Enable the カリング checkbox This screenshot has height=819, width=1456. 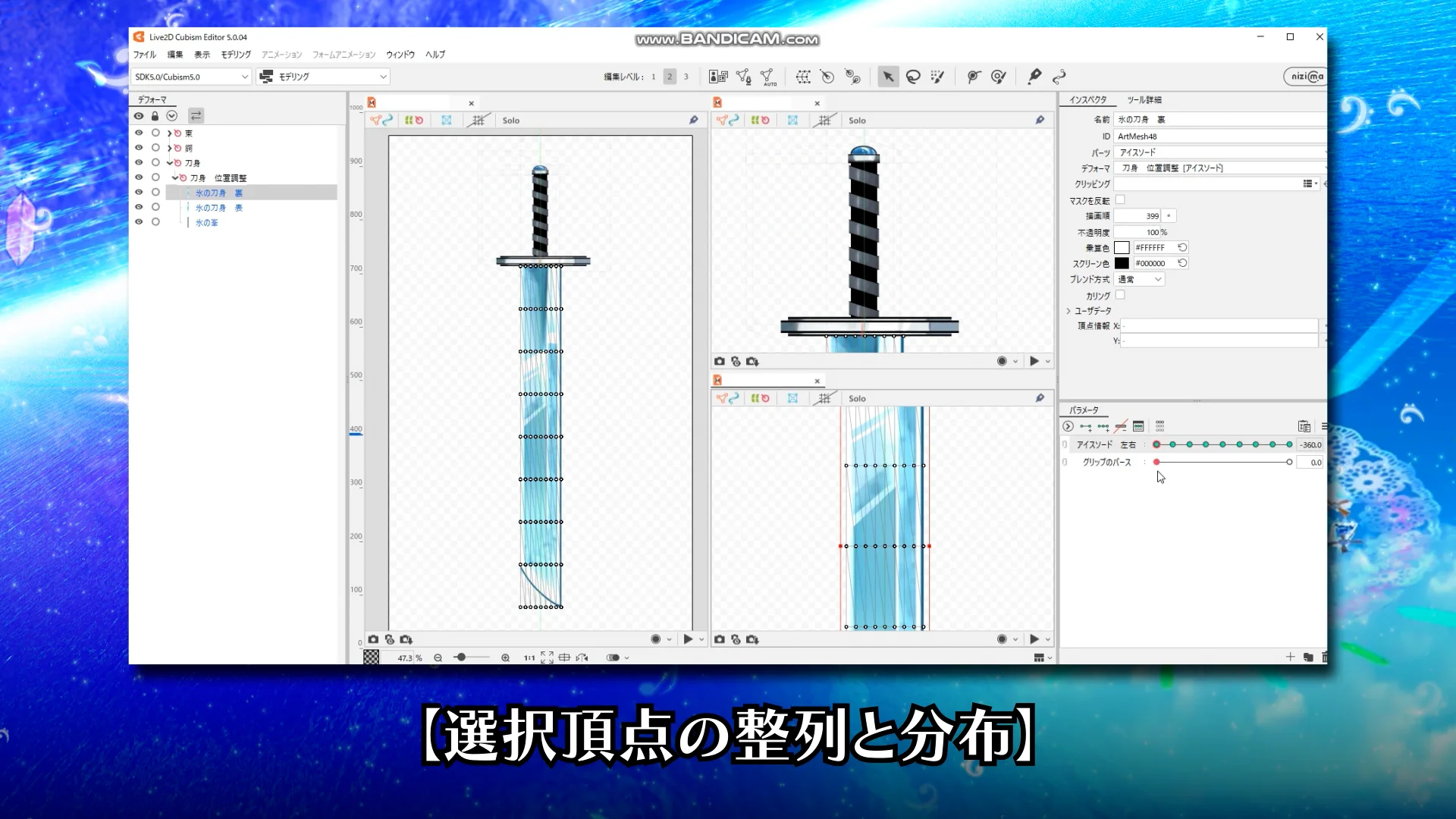tap(1120, 296)
